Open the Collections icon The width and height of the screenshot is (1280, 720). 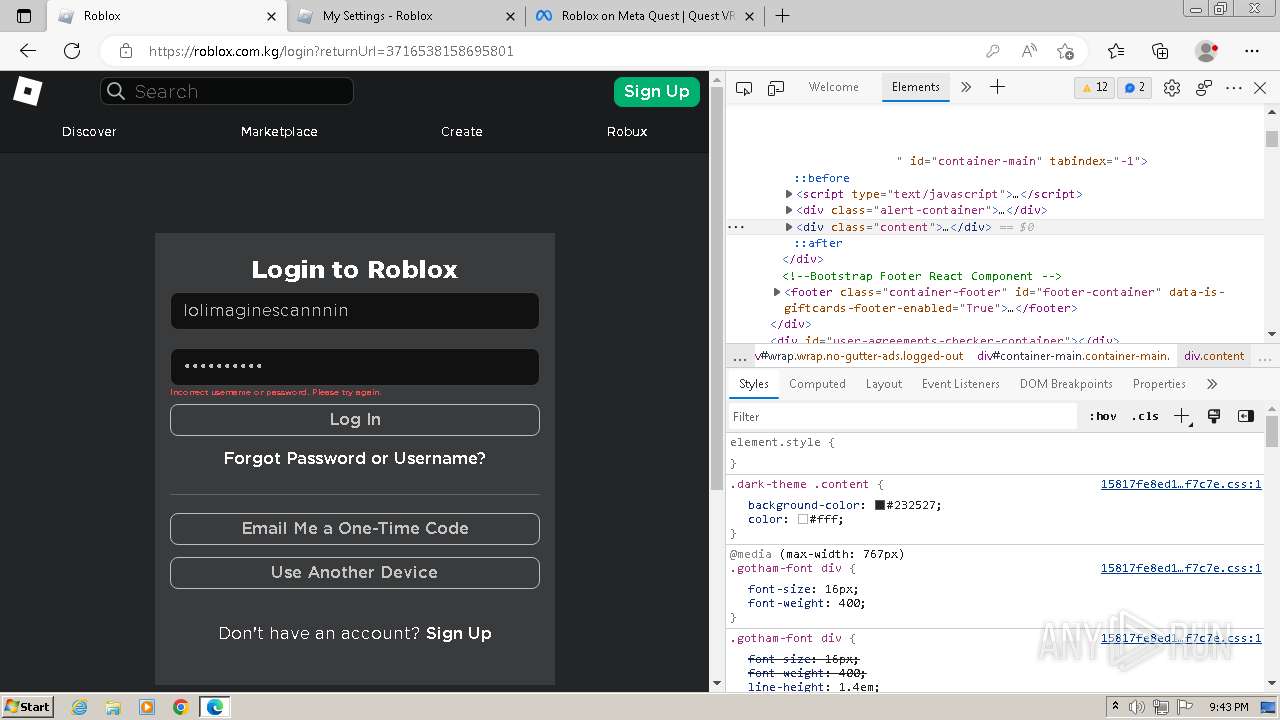click(1160, 51)
